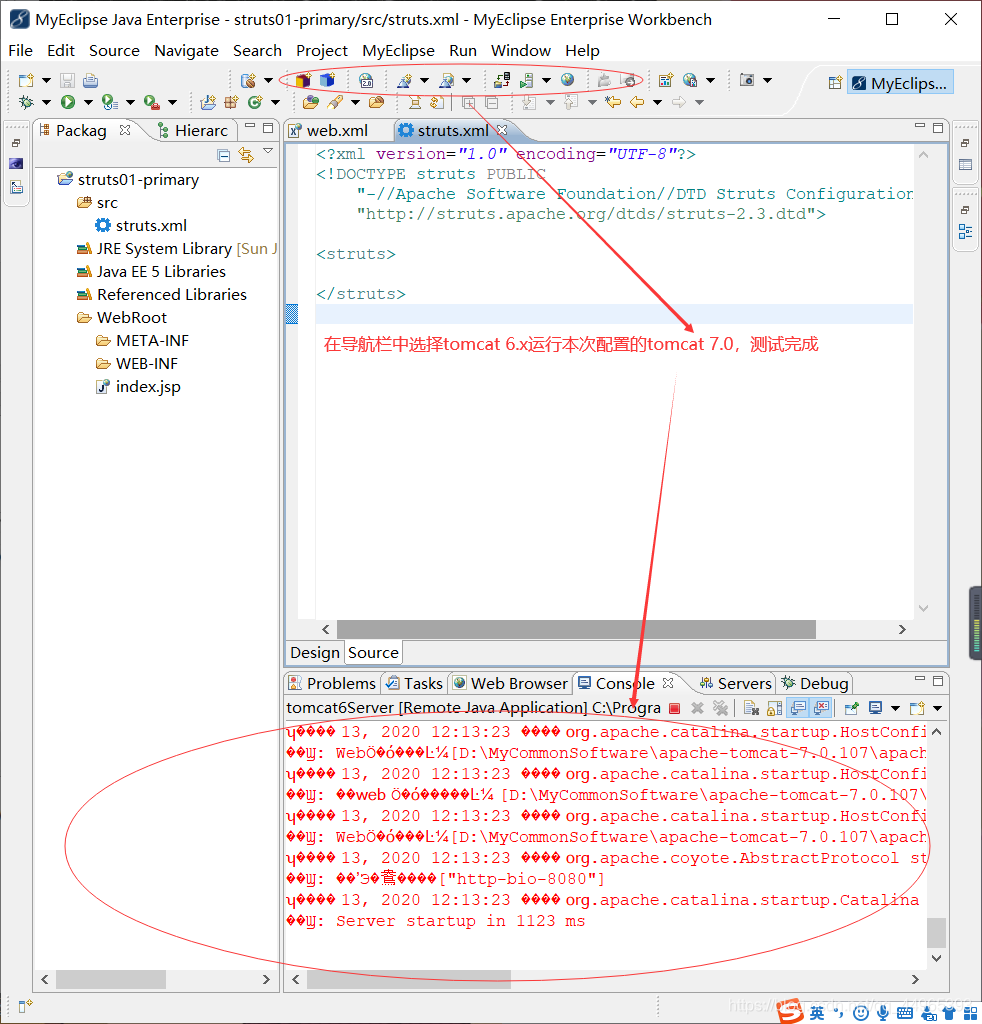Click the globe web browser toolbar icon
The height and width of the screenshot is (1024, 982).
click(x=567, y=80)
